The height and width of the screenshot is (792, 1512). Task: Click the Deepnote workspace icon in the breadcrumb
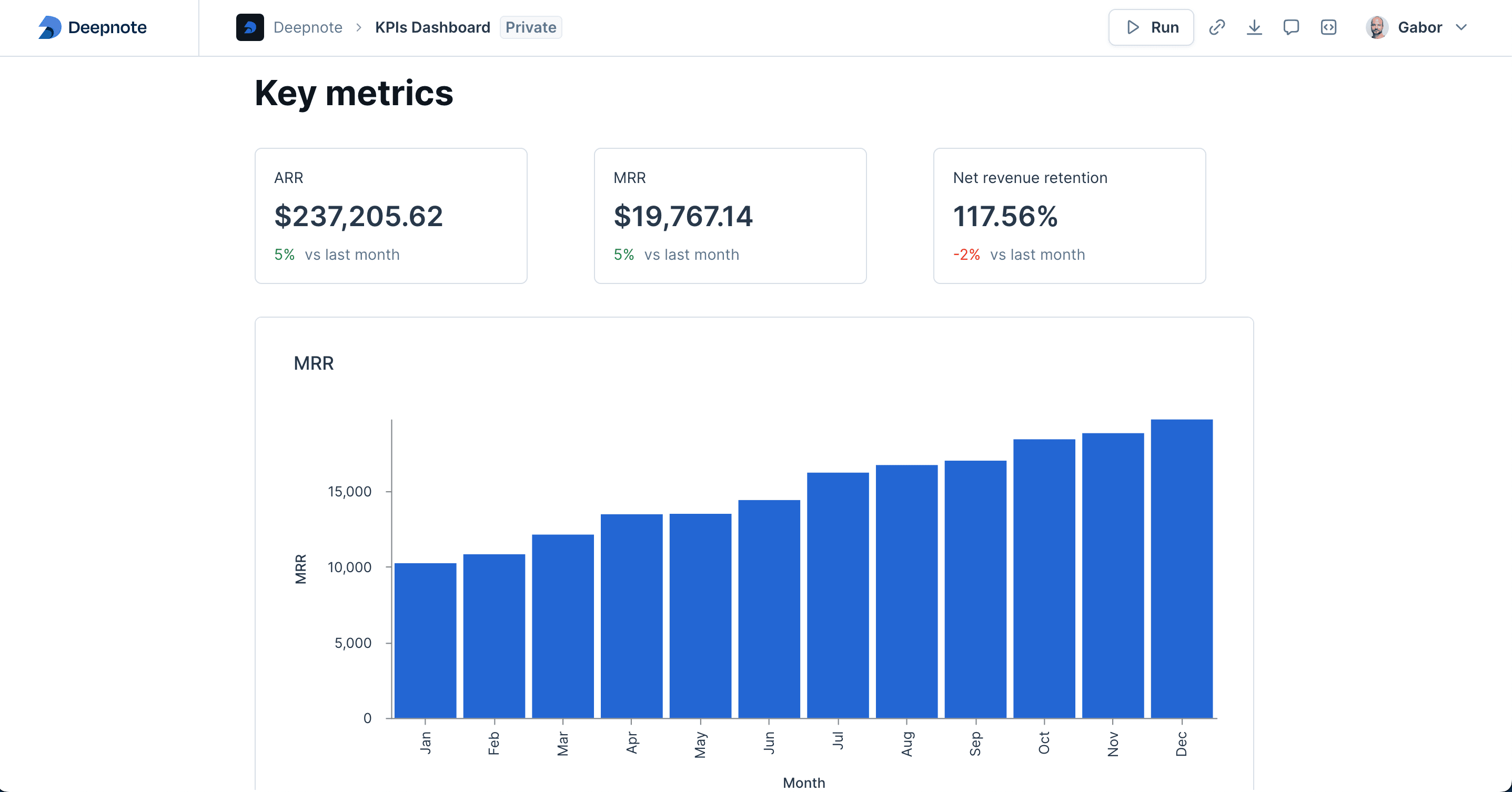[x=250, y=27]
